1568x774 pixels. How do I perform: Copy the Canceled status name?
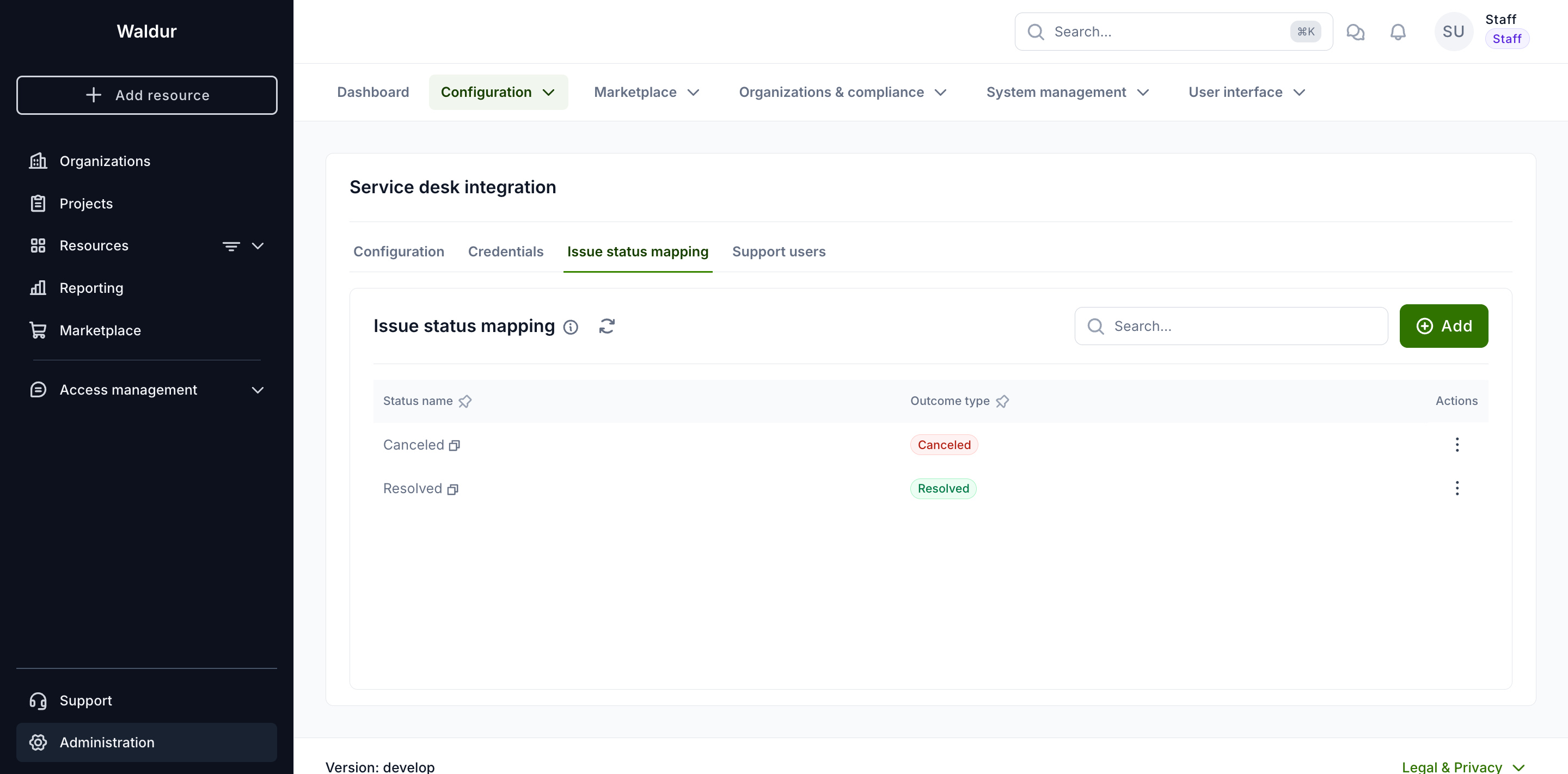click(x=454, y=446)
